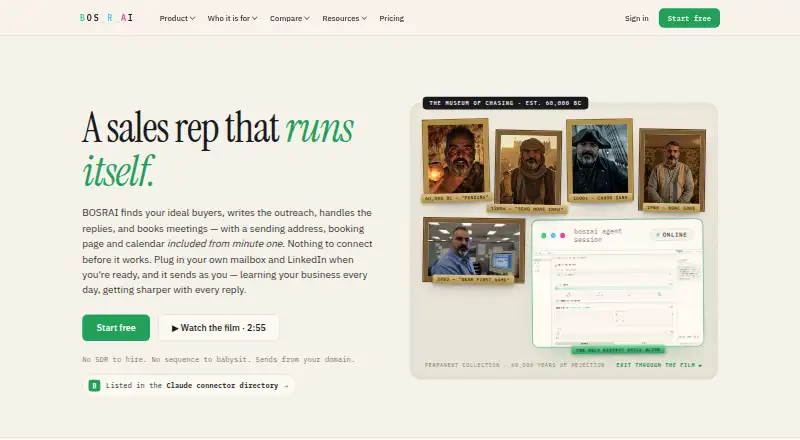Open the Claude connector directory link
Image resolution: width=800 pixels, height=440 pixels.
tap(189, 385)
